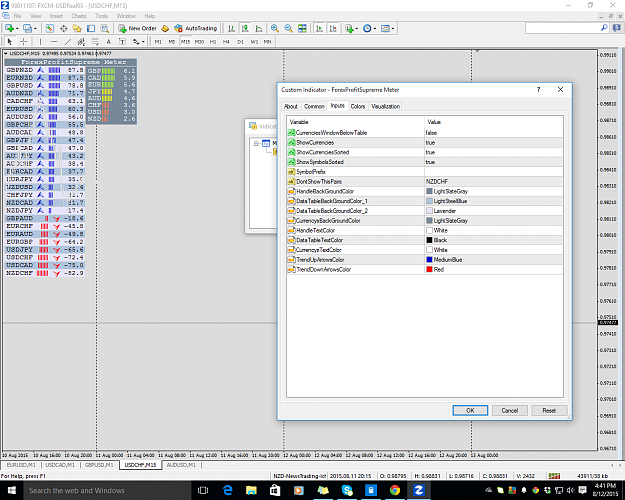Select the Text 'A' drawing tool

pyautogui.click(x=108, y=41)
